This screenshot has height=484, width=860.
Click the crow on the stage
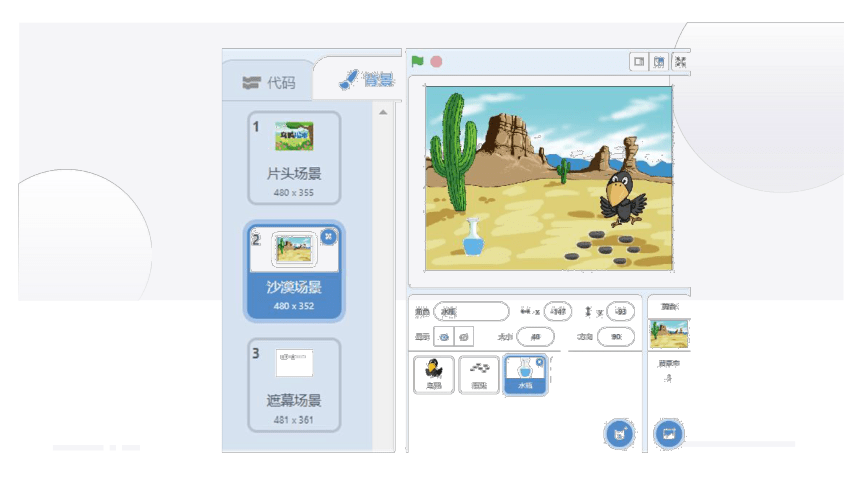point(623,199)
